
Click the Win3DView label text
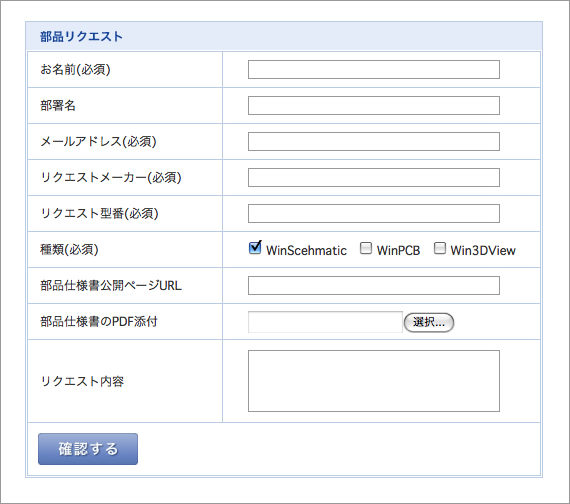tap(483, 251)
